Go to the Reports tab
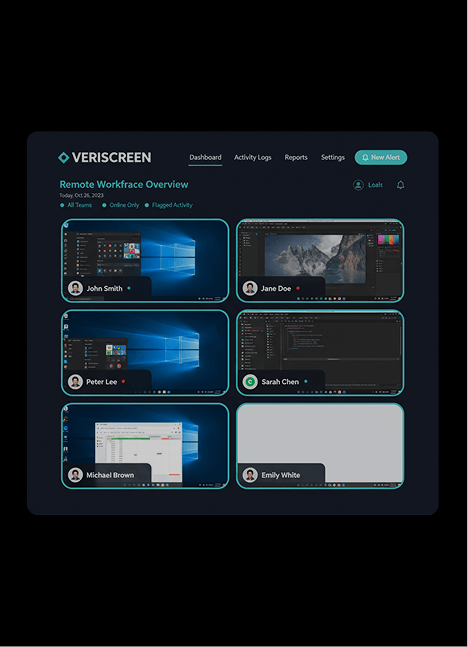468x647 pixels. (296, 157)
